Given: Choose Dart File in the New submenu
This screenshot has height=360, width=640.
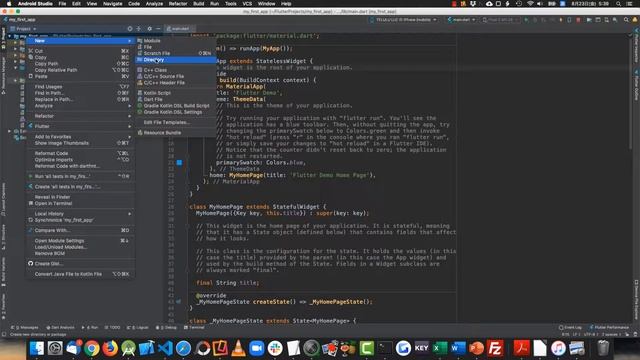Looking at the screenshot, I should coord(176,99).
